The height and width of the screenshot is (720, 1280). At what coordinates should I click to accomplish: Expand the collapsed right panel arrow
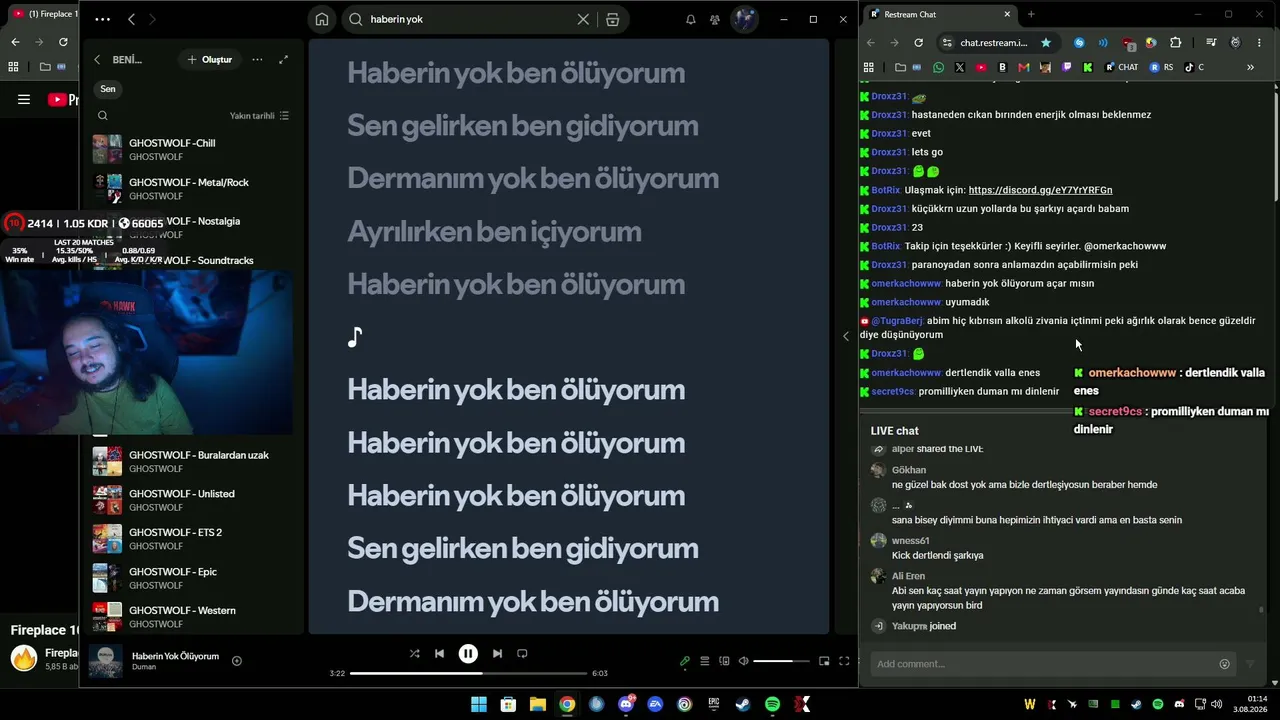click(846, 336)
